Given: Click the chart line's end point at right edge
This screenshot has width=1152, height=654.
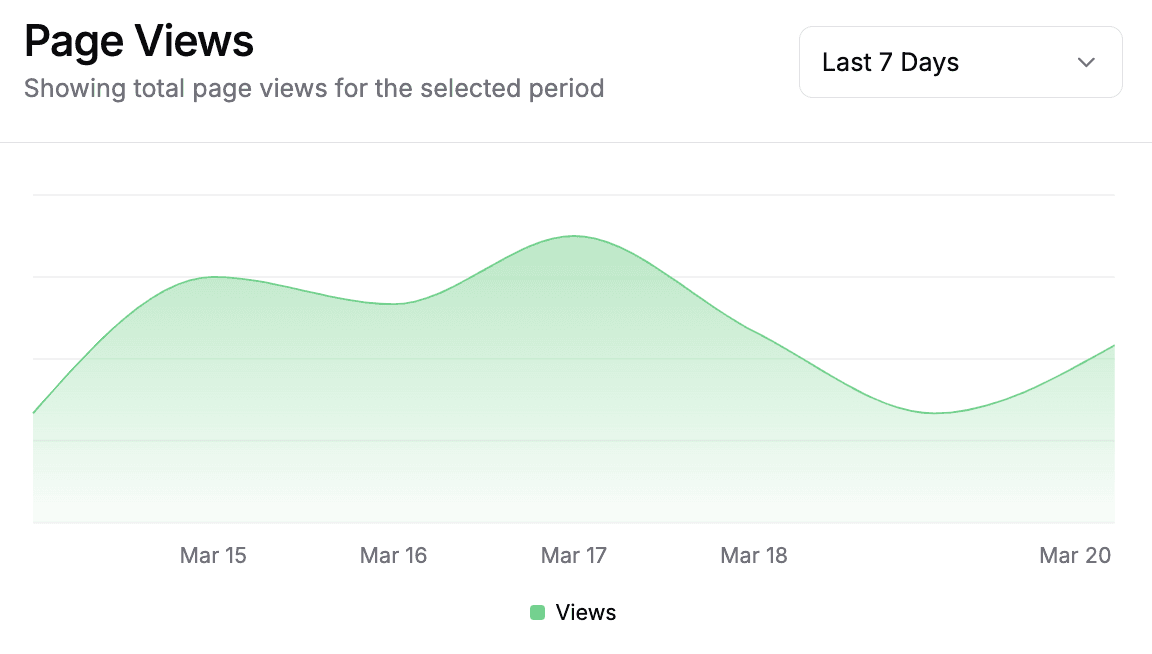Looking at the screenshot, I should 1113,346.
